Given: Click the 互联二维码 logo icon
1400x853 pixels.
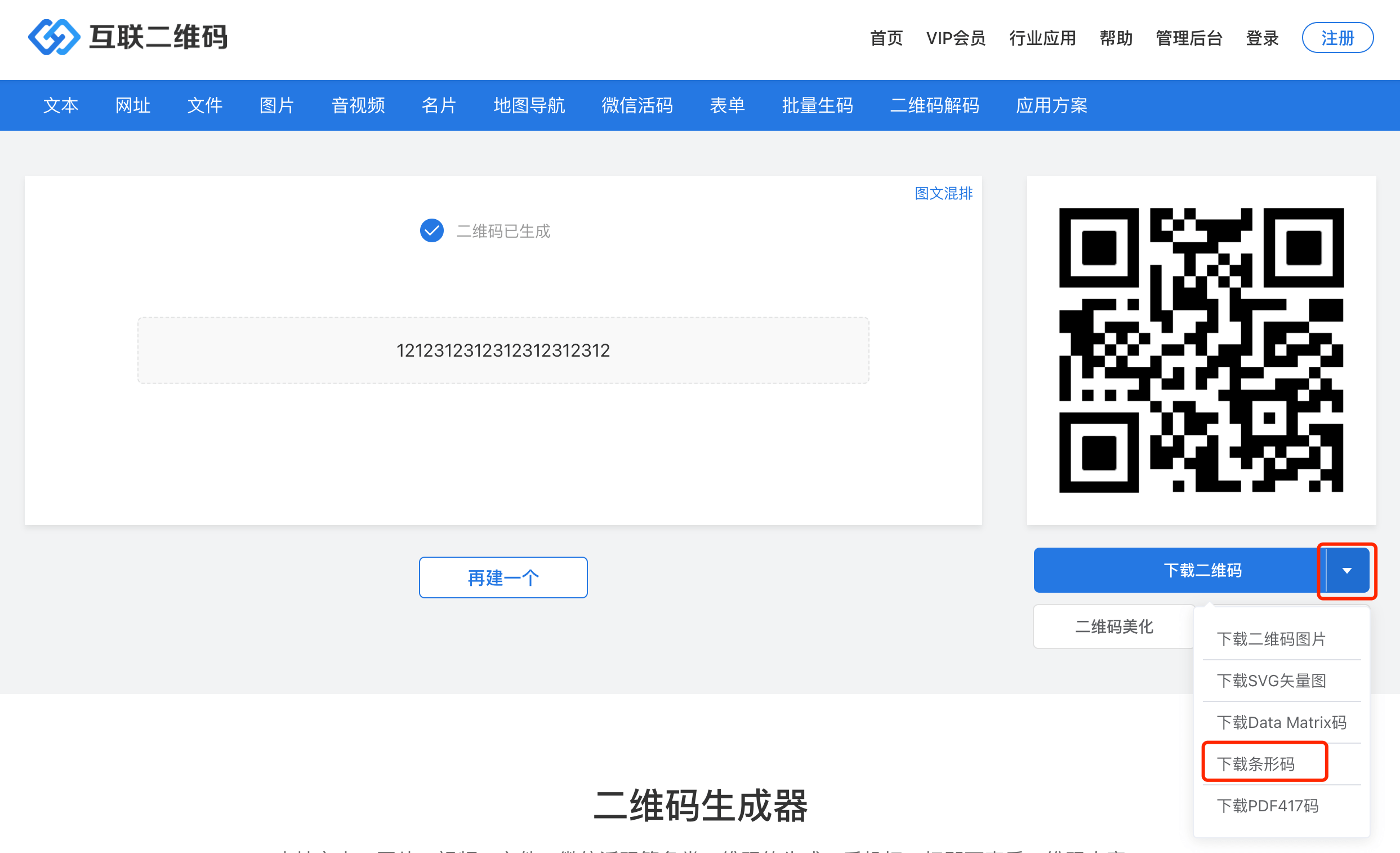Looking at the screenshot, I should click(x=54, y=37).
